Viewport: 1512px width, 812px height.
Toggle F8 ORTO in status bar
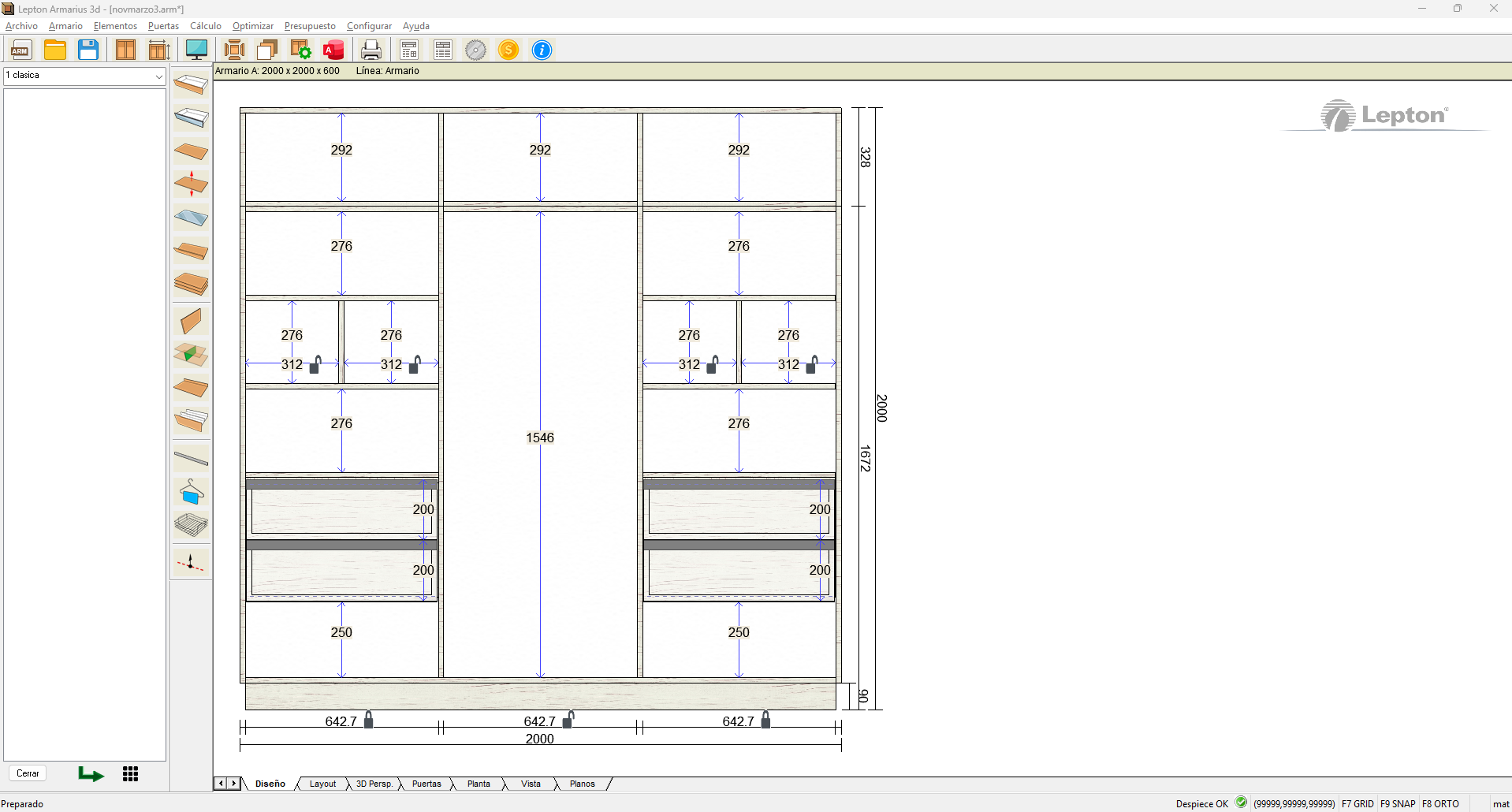pos(1440,804)
